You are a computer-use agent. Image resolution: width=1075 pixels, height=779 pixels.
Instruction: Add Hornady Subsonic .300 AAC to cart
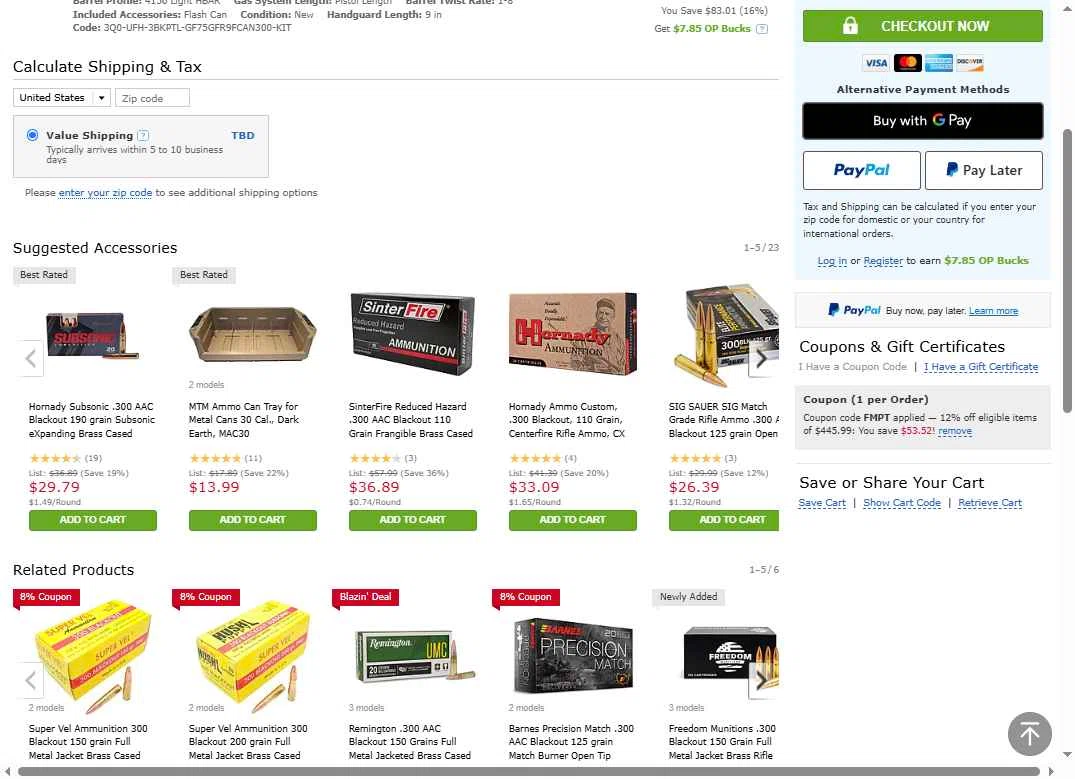tap(93, 520)
